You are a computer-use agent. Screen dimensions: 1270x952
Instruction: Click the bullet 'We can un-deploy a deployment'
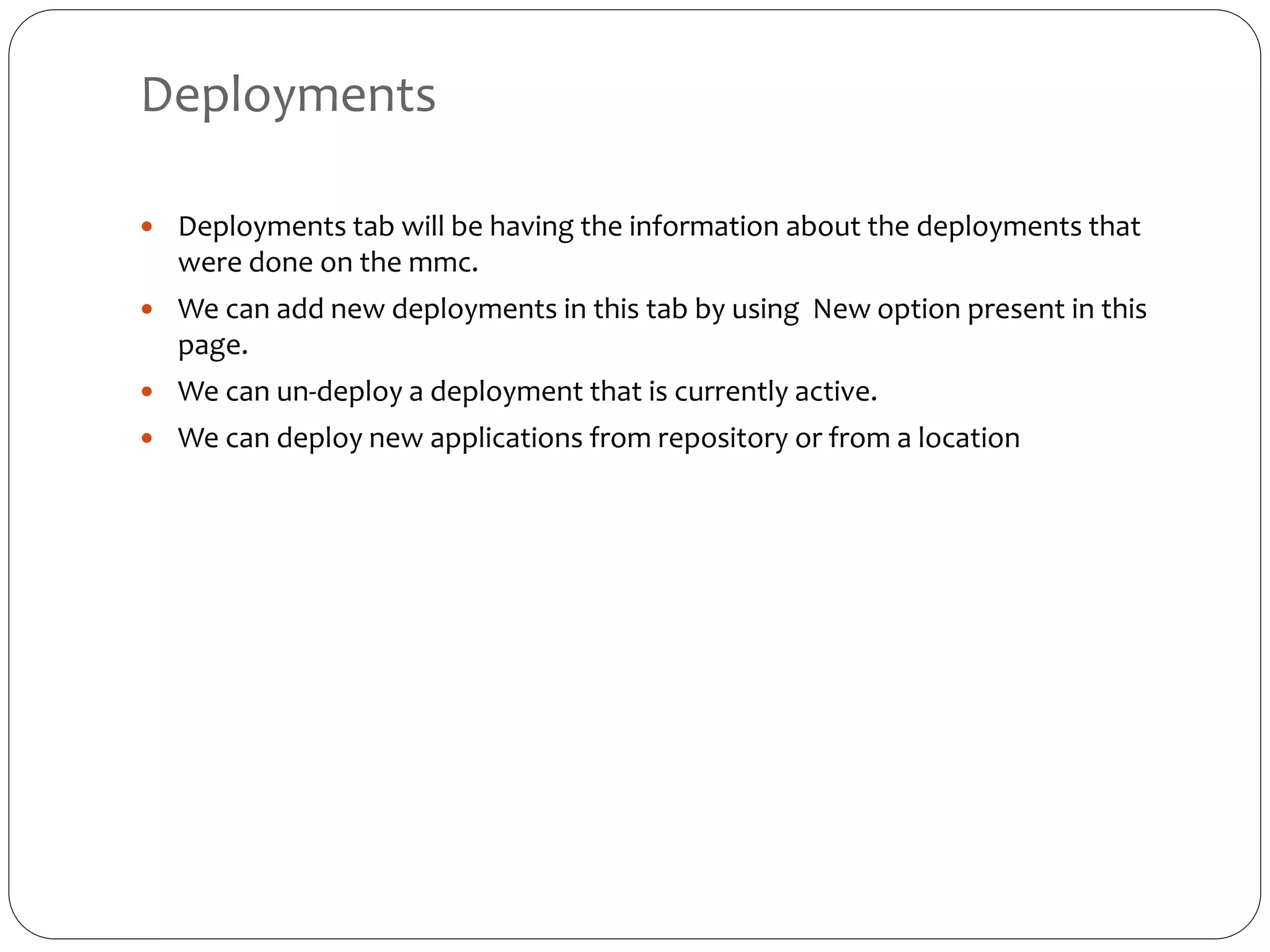[528, 392]
